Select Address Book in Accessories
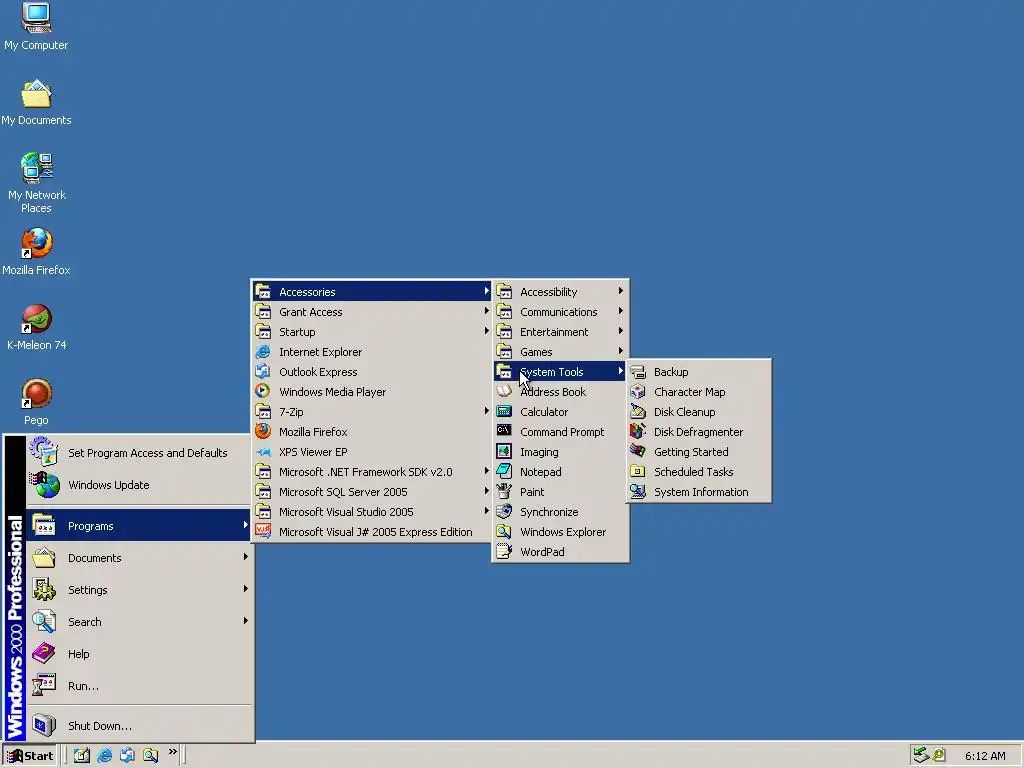 click(560, 392)
